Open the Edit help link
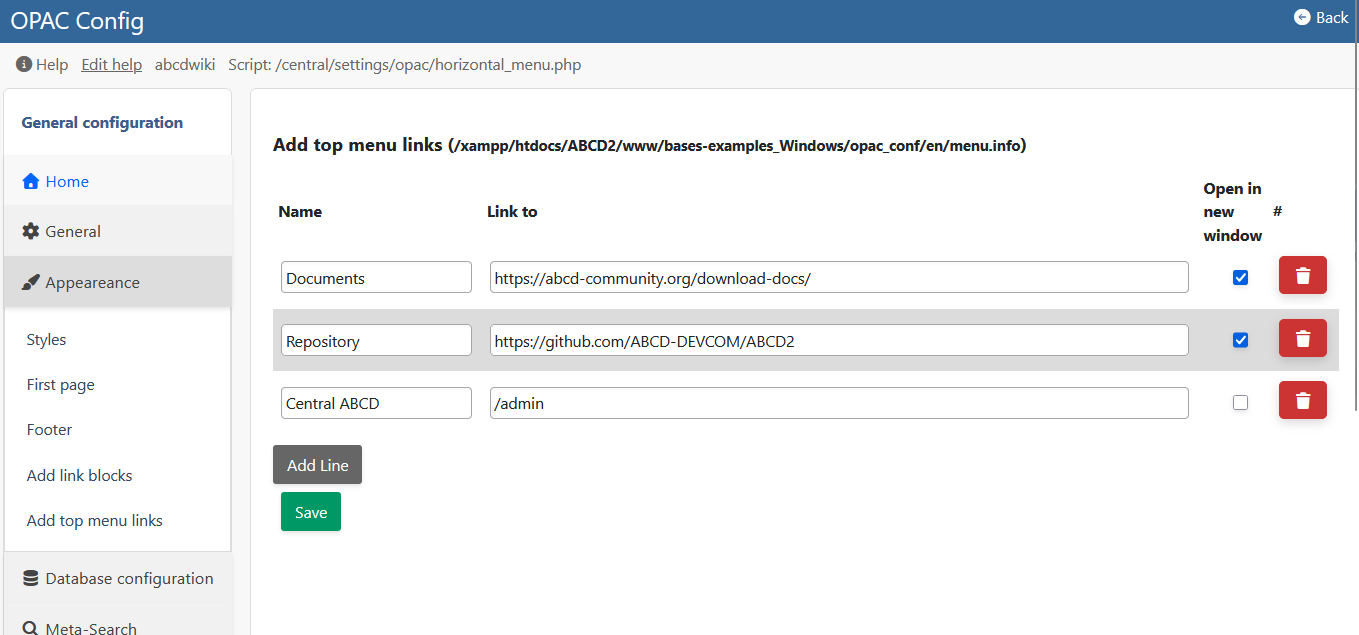 pyautogui.click(x=111, y=65)
